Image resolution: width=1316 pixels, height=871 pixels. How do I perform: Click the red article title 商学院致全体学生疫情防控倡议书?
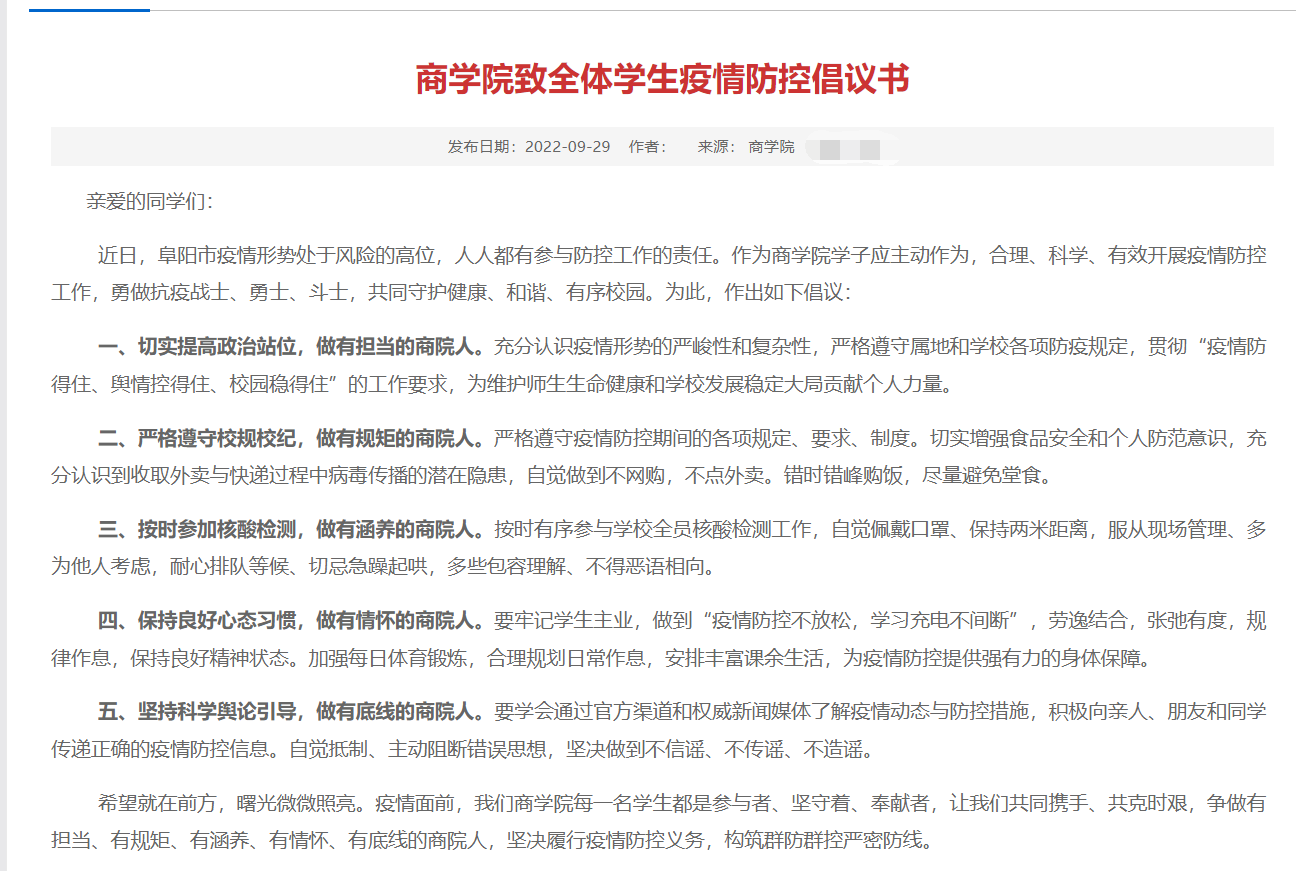[x=662, y=79]
